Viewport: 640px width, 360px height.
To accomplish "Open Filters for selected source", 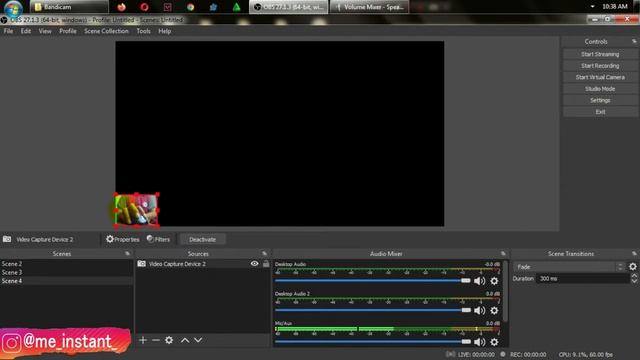I will tap(159, 239).
